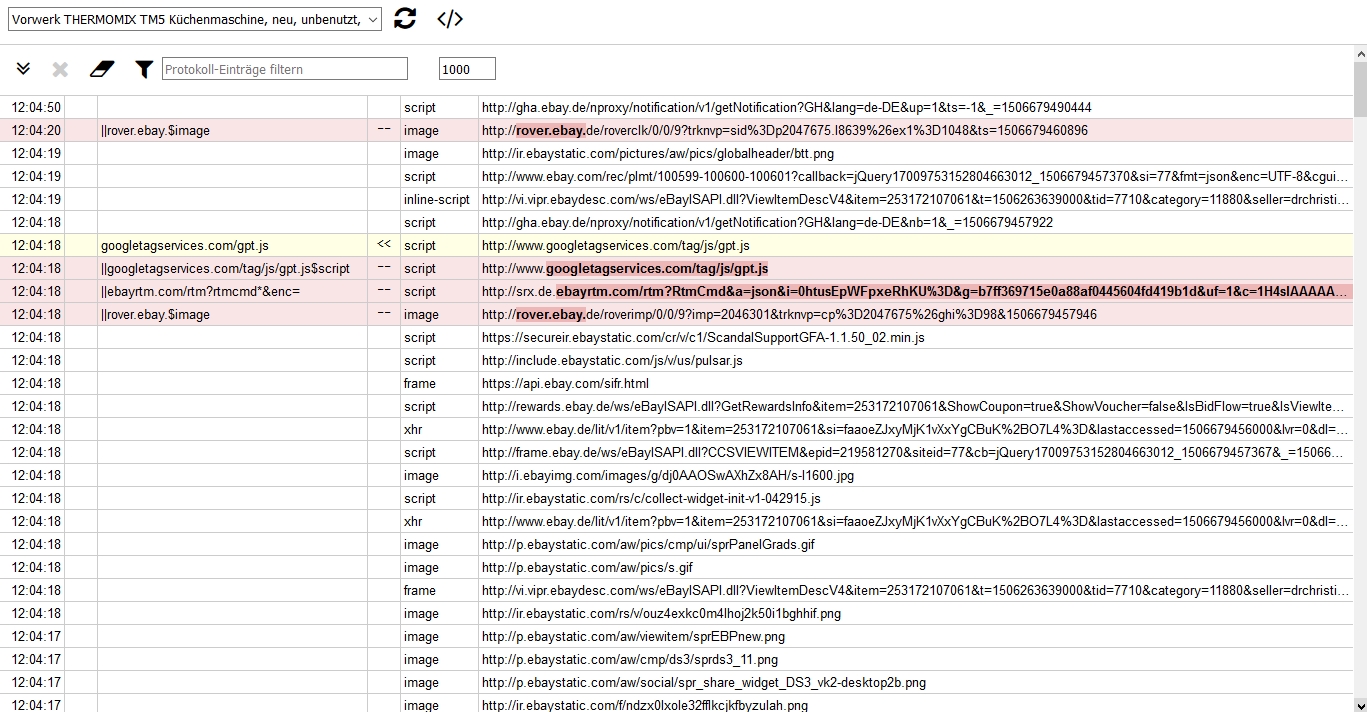Click the globalheader/btt.png image URL

click(657, 154)
